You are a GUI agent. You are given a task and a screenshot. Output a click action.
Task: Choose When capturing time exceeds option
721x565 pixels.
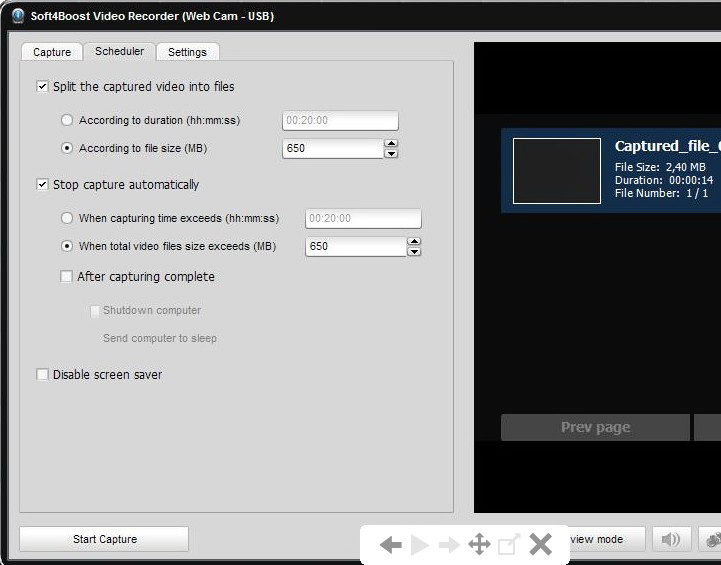(67, 218)
